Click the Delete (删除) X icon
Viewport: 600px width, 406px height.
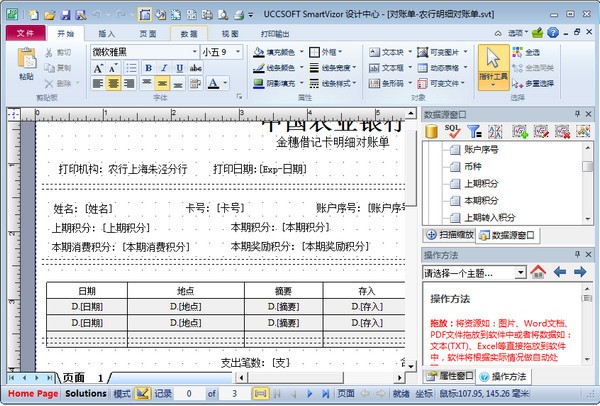click(49, 83)
